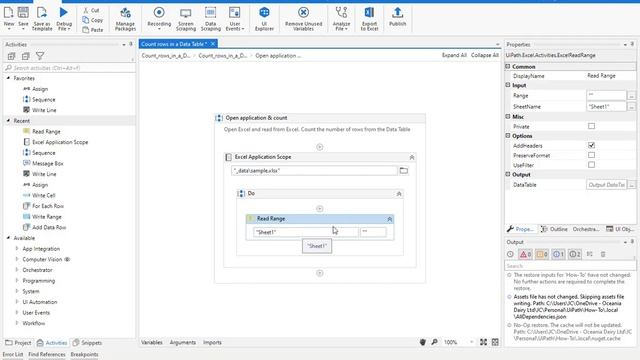Open Analyze File tool
The height and width of the screenshot is (360, 640).
[x=341, y=19]
